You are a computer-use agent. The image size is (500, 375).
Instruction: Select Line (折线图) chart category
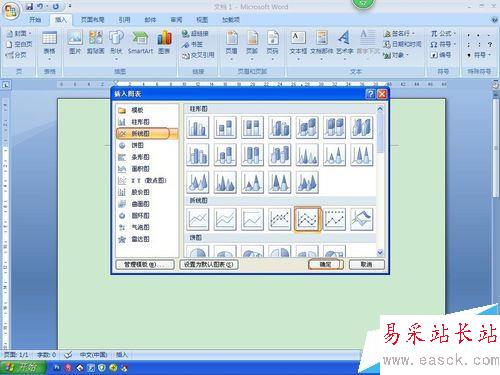[147, 133]
